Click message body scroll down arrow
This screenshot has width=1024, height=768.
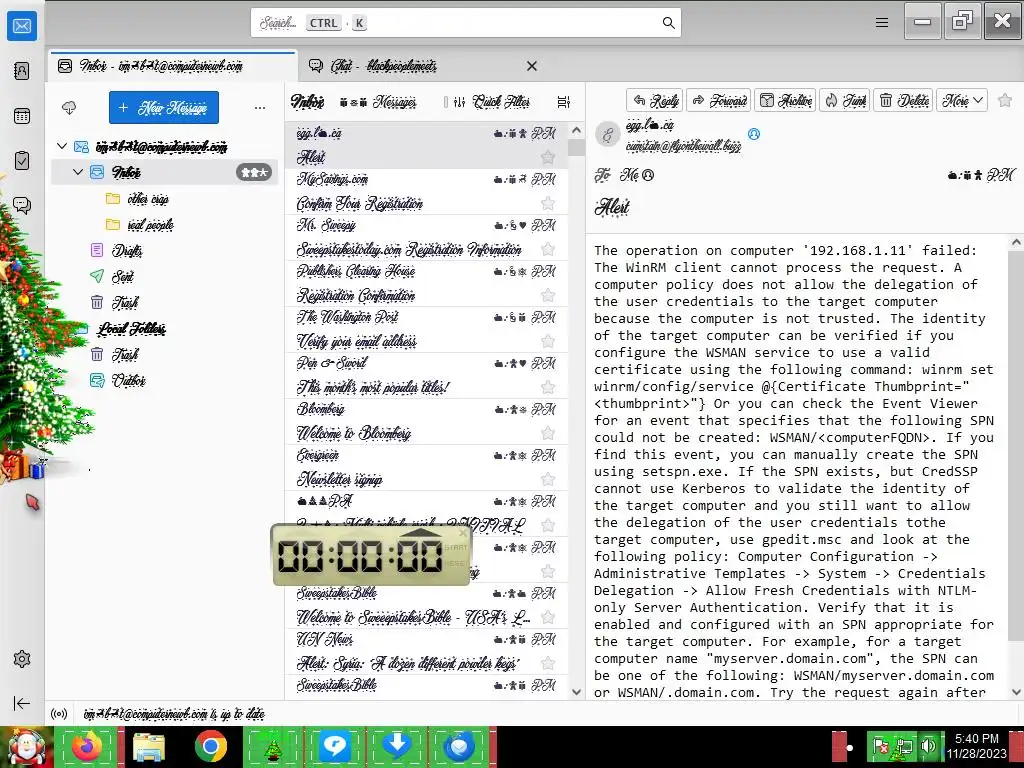(x=1016, y=692)
